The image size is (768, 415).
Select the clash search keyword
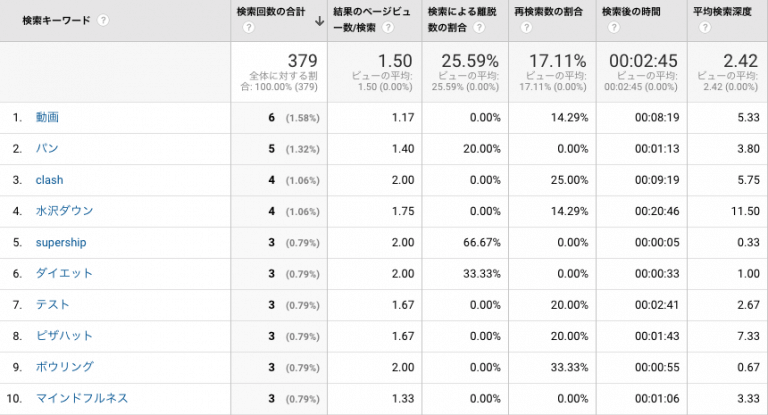49,180
